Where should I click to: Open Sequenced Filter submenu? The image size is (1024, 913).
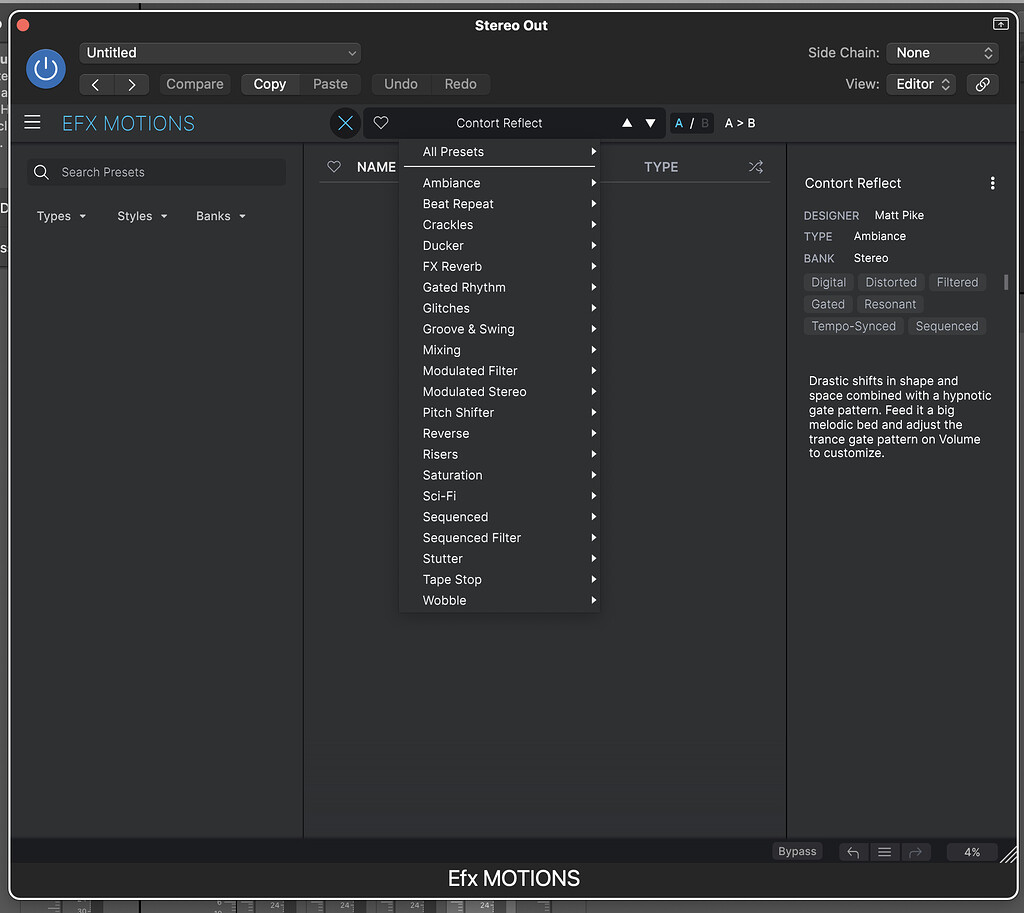[500, 538]
